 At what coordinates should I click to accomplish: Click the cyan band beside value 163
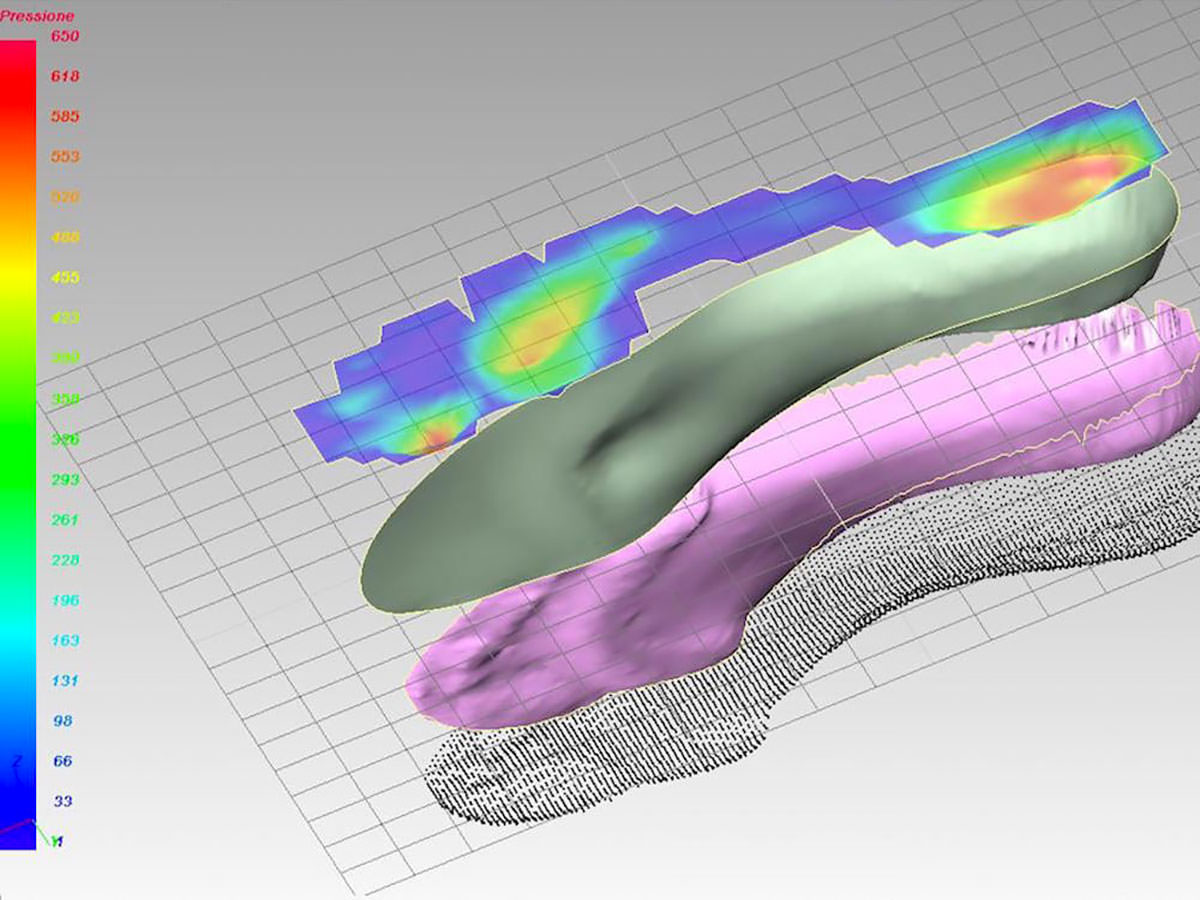18,641
